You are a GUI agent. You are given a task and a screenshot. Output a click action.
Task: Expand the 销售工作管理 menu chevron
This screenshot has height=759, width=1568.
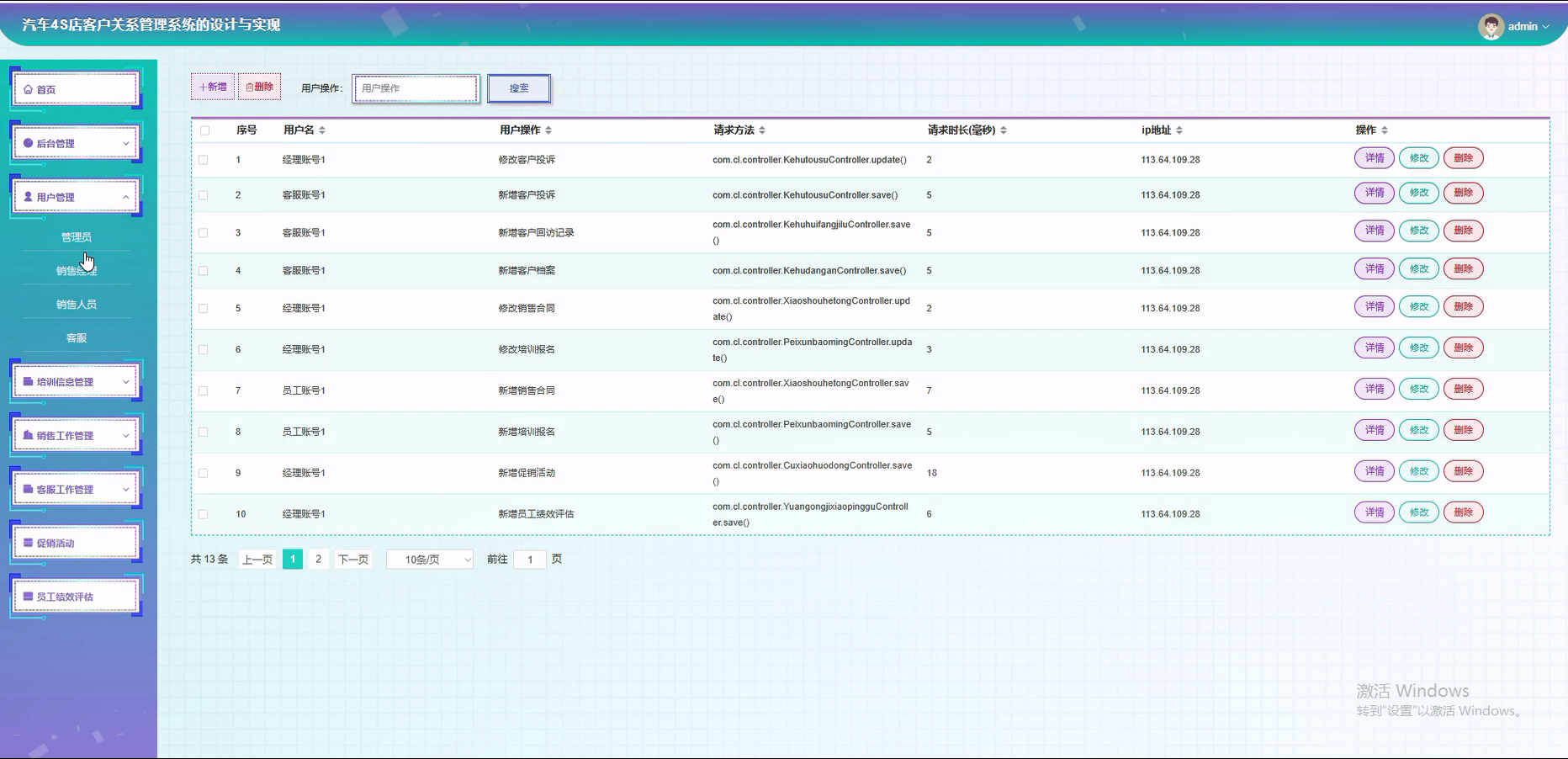pyautogui.click(x=126, y=436)
